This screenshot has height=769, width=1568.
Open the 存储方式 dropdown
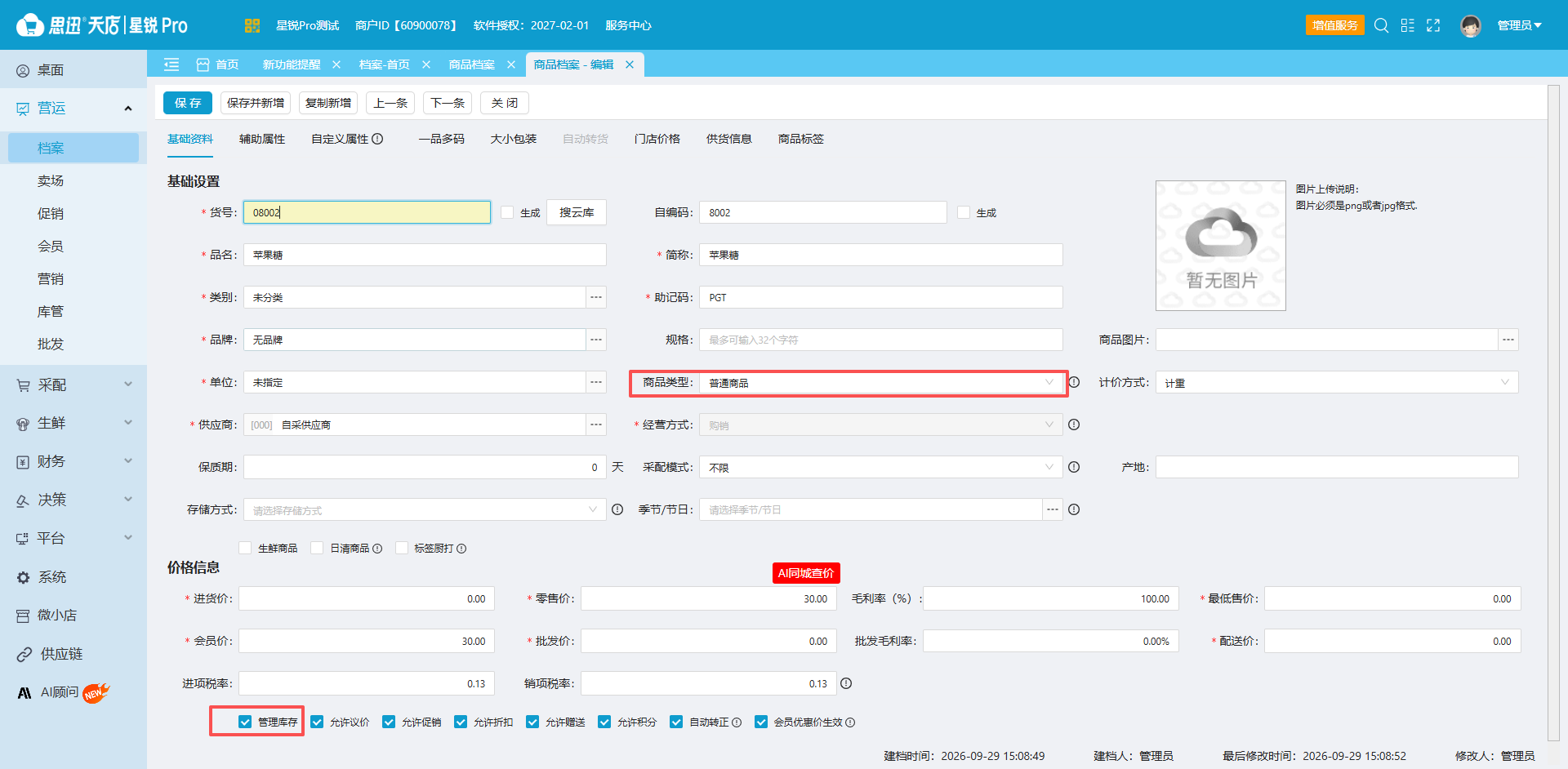[425, 509]
